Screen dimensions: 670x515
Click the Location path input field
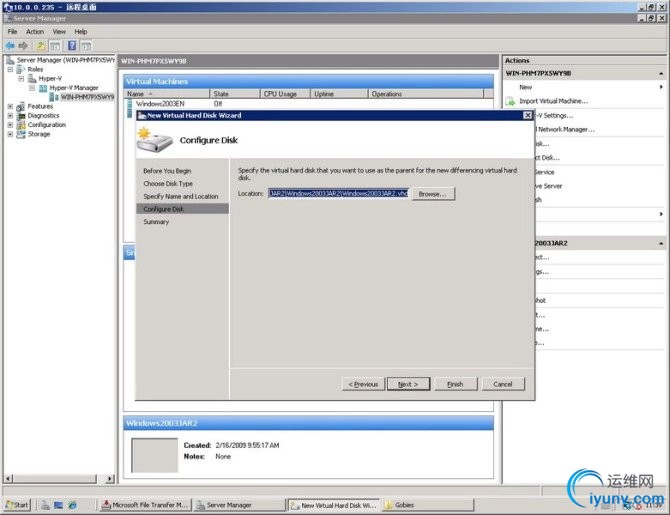tap(338, 194)
